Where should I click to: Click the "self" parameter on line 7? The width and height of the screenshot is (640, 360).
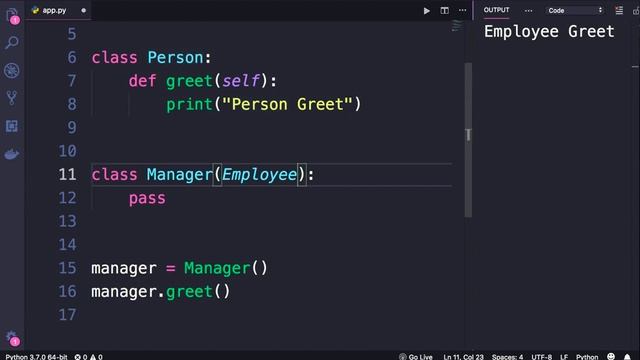click(x=240, y=81)
